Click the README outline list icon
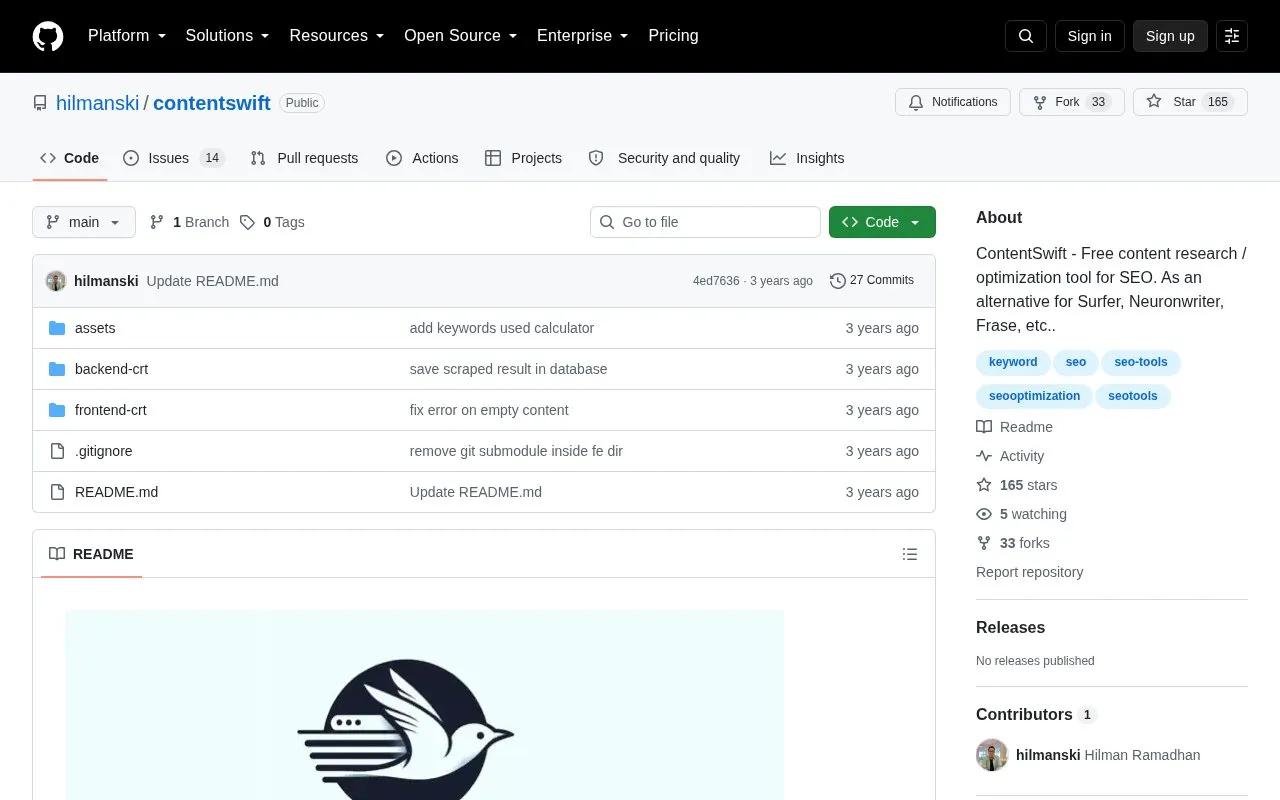Image resolution: width=1280 pixels, height=800 pixels. [910, 554]
